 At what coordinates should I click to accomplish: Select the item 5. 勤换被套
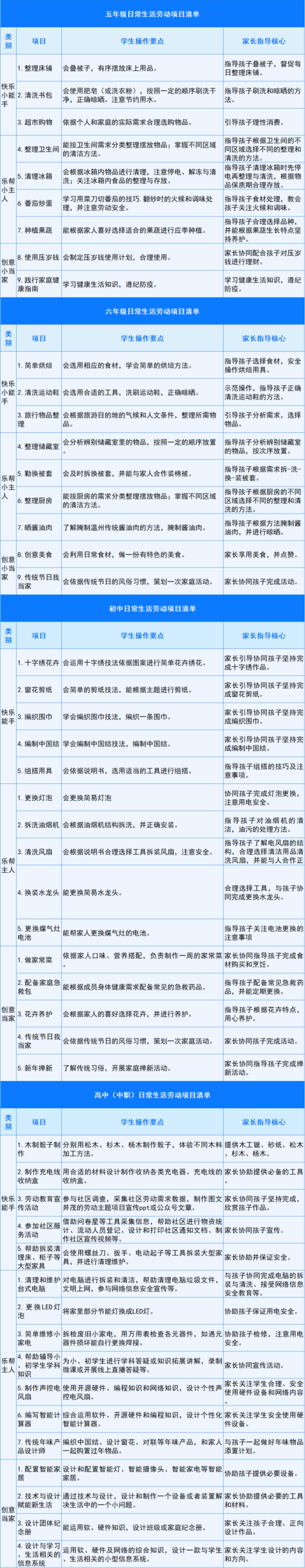click(35, 473)
